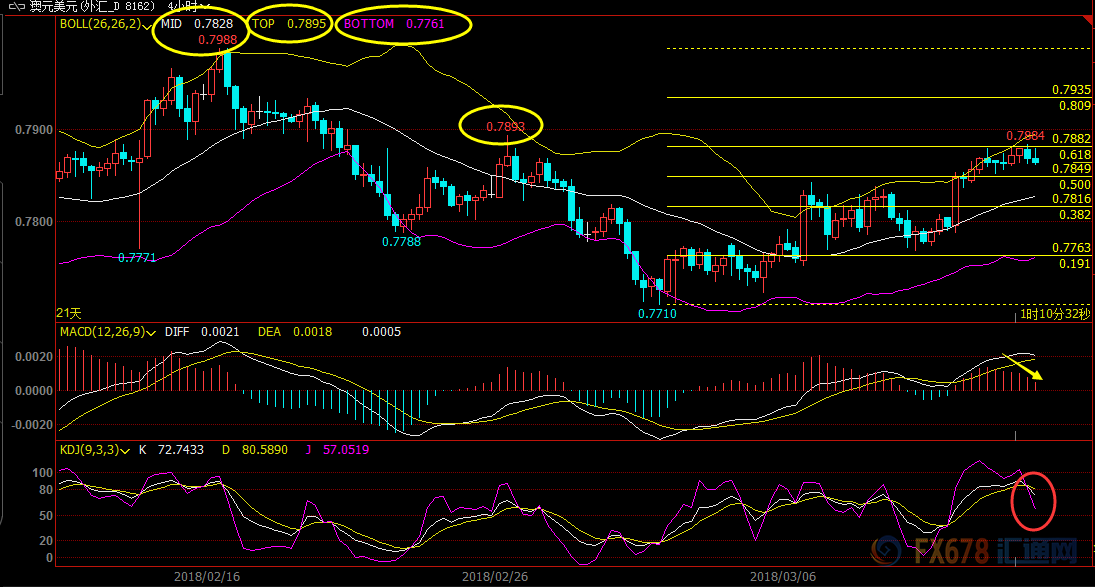Screen dimensions: 1095x587
Task: Select the 0.382 Fibonacci retracement label
Action: 1074,215
